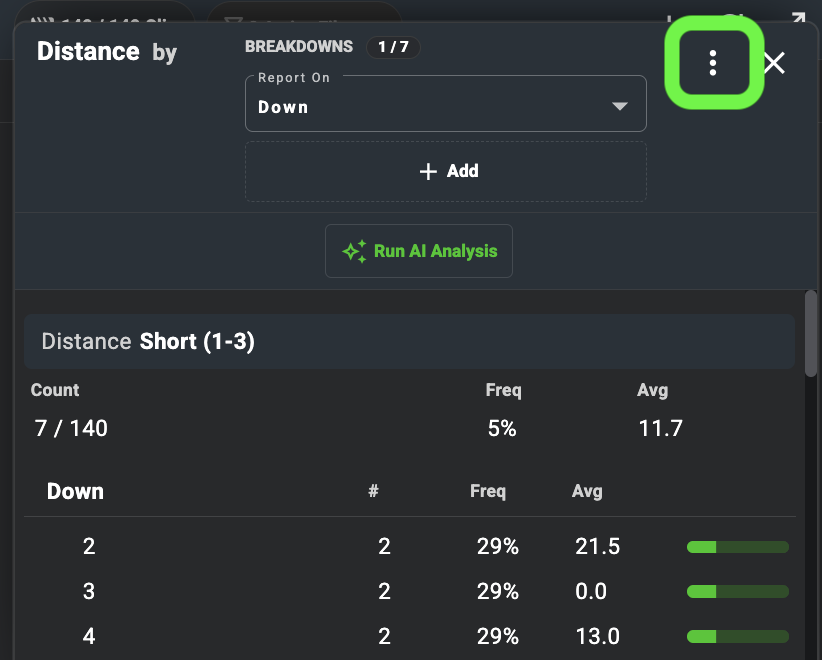The width and height of the screenshot is (822, 660).
Task: Sort by Freq header in the Down table
Action: [x=488, y=491]
